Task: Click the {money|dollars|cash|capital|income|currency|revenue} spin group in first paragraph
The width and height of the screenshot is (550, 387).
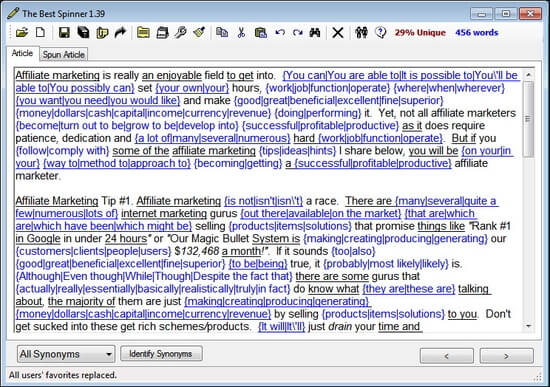Action: coord(143,113)
